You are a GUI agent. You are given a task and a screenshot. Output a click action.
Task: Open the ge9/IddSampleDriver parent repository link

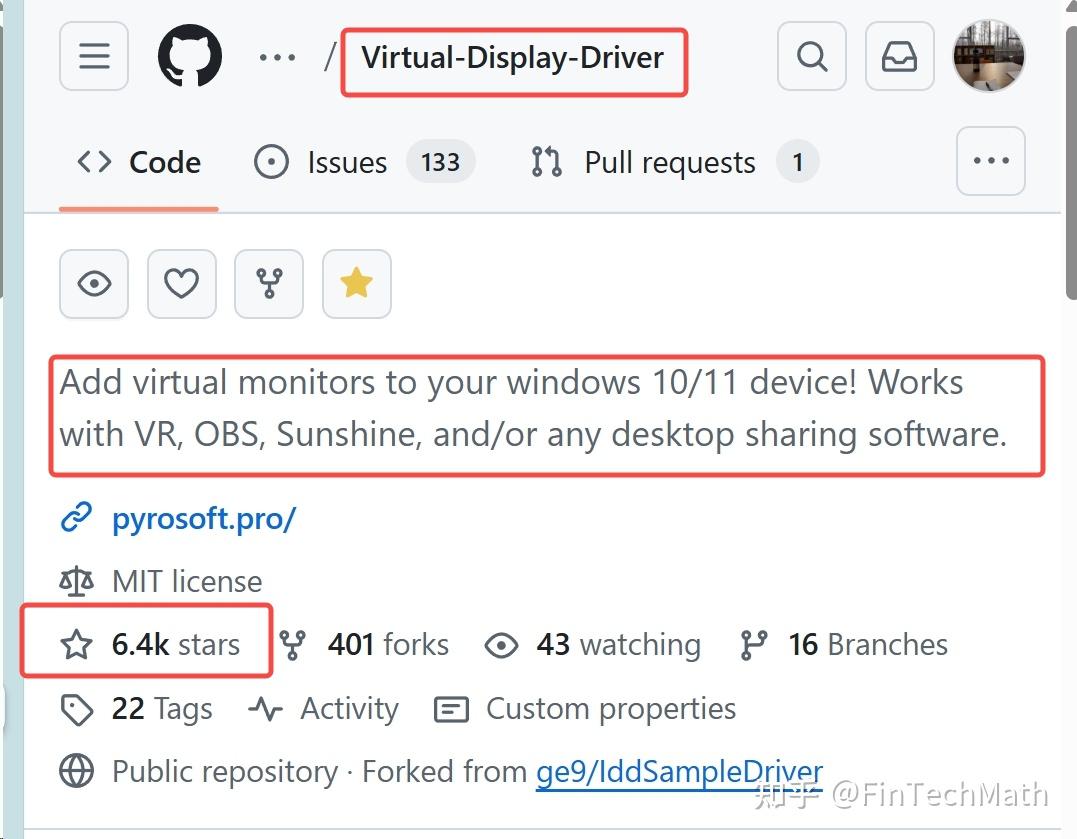tap(679, 771)
